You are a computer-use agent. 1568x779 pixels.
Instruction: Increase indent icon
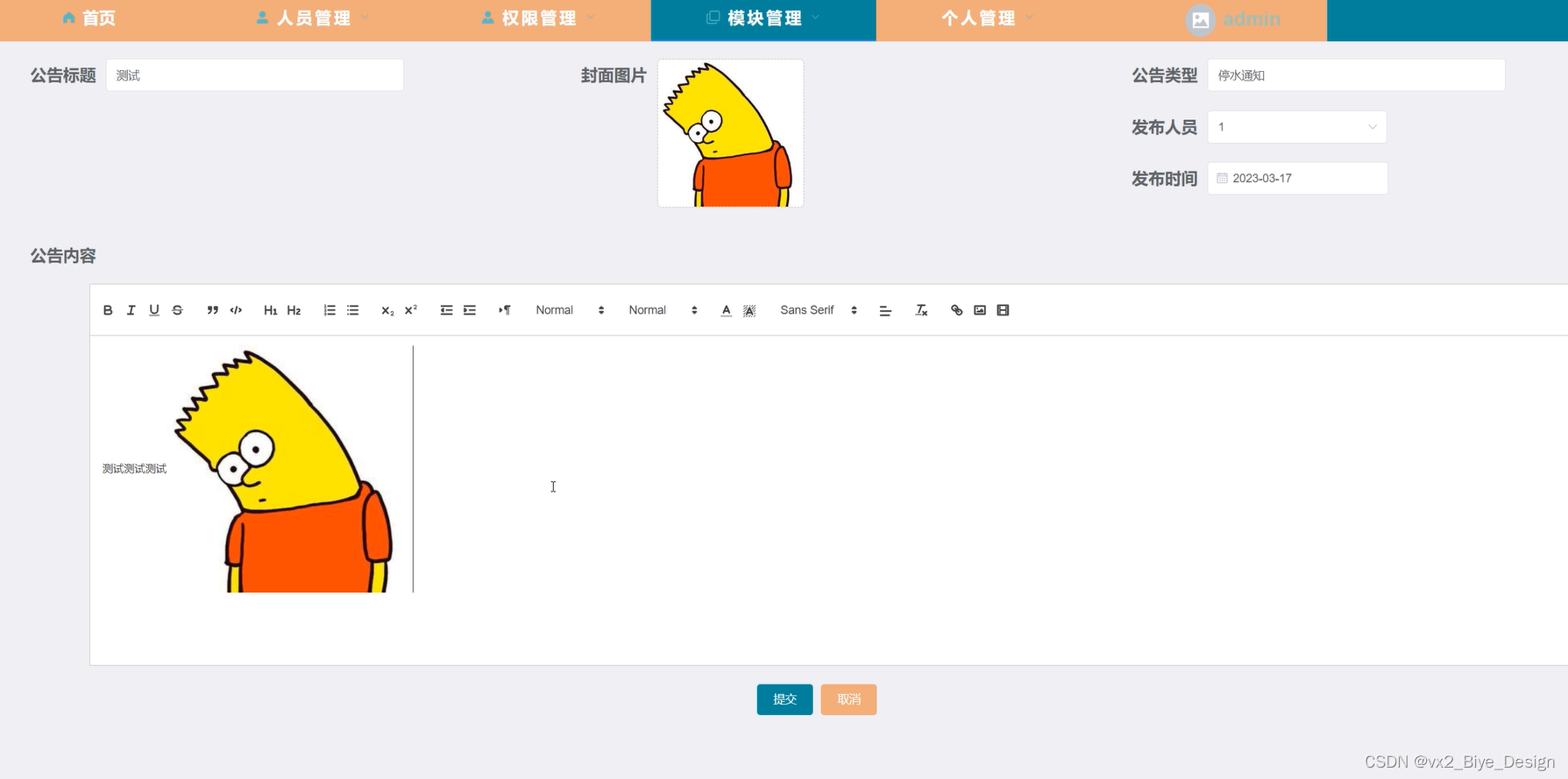coord(470,310)
